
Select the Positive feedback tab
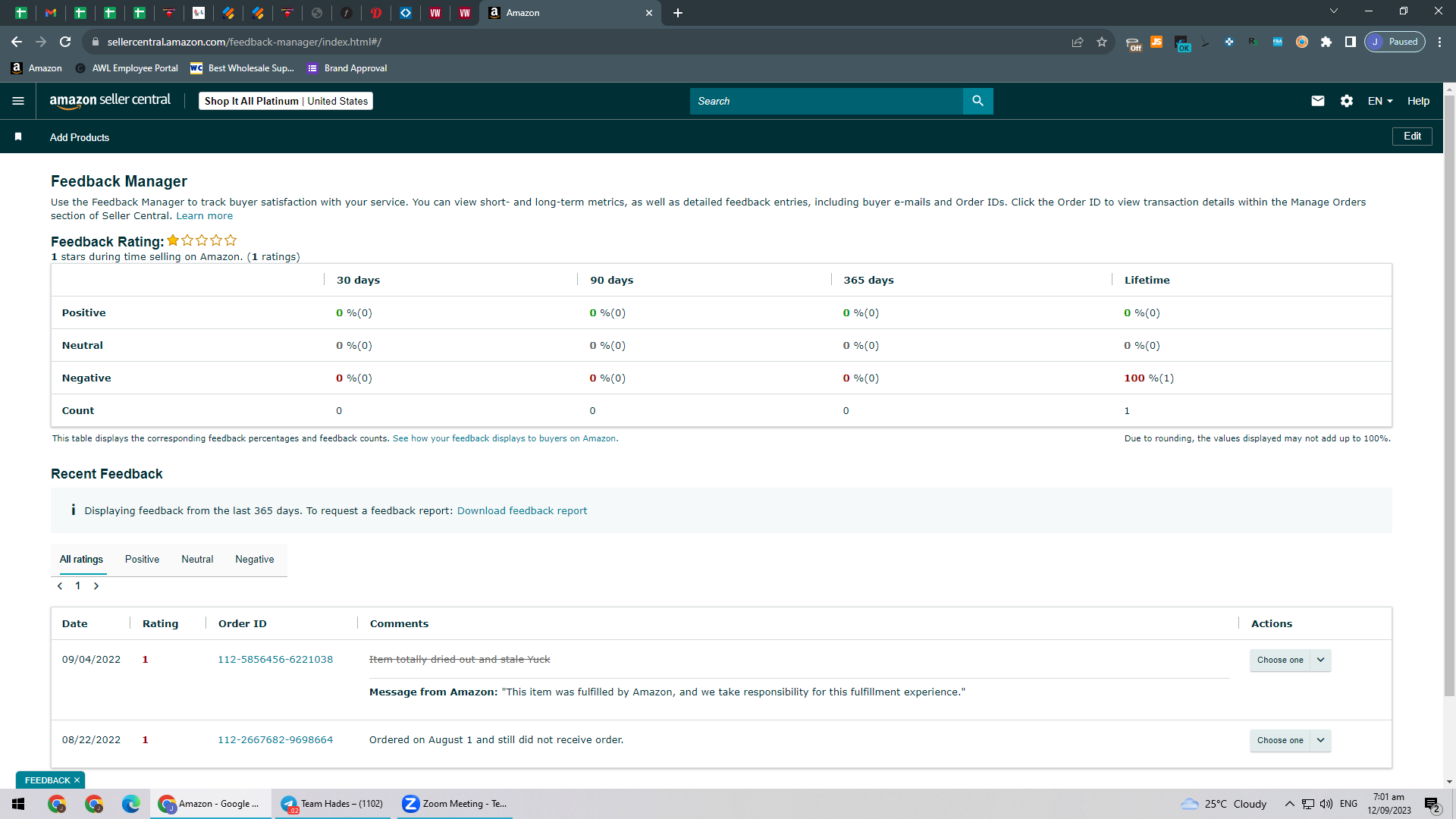point(142,560)
